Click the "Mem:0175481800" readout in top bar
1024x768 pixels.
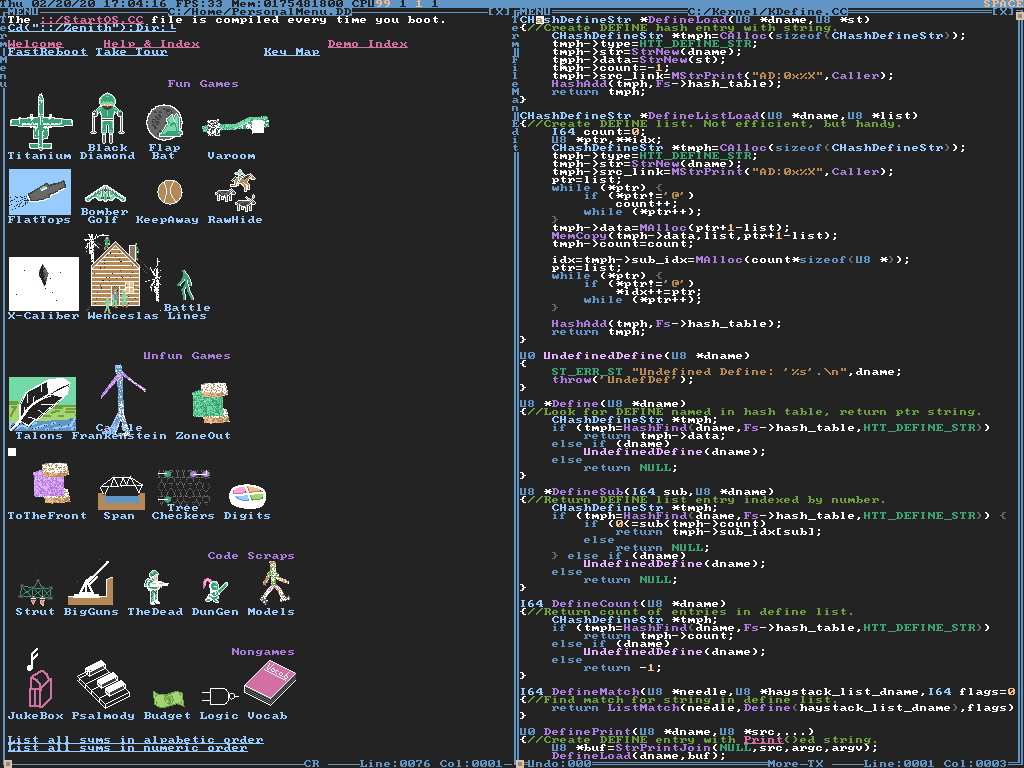click(287, 4)
